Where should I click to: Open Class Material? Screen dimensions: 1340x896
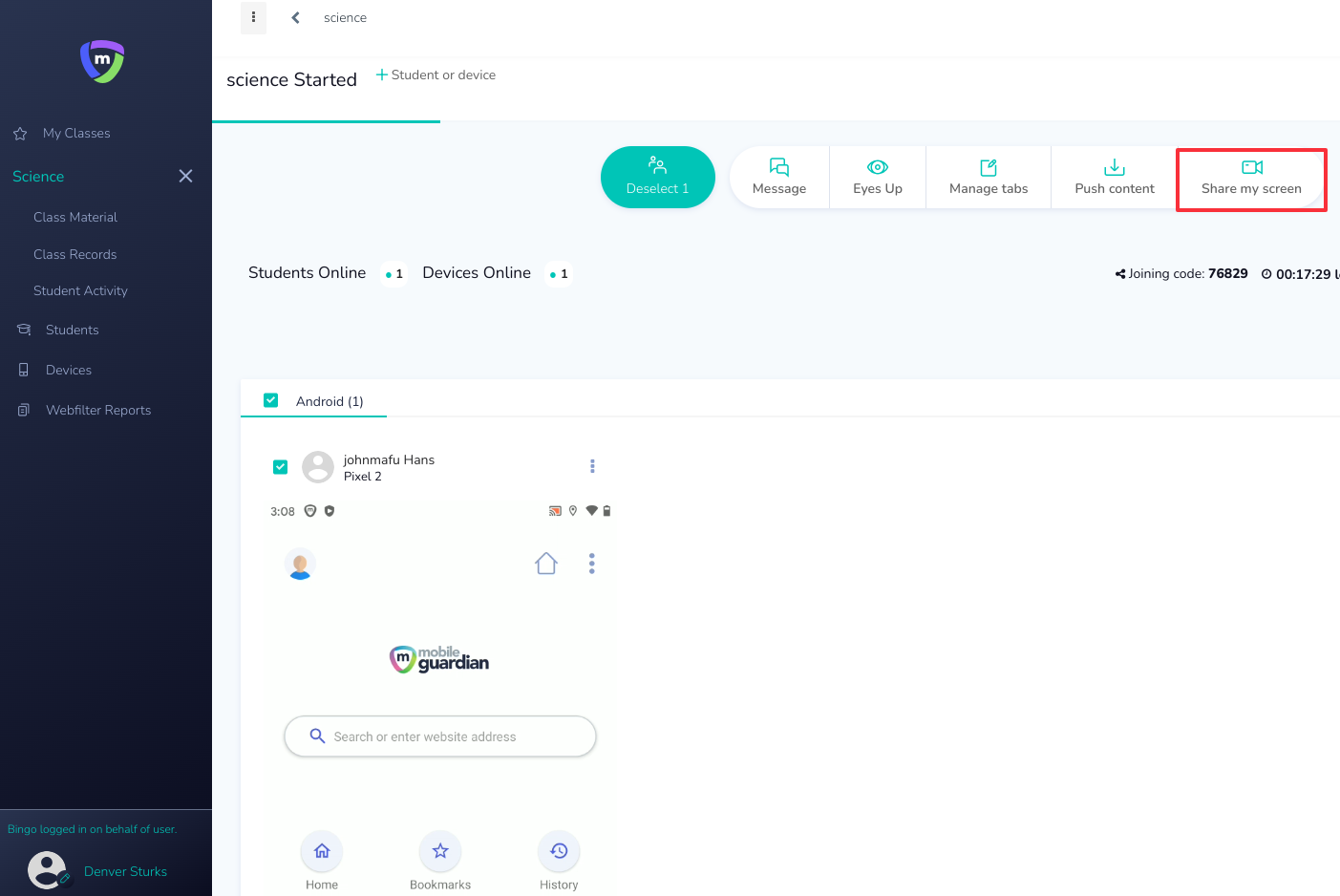coord(75,218)
